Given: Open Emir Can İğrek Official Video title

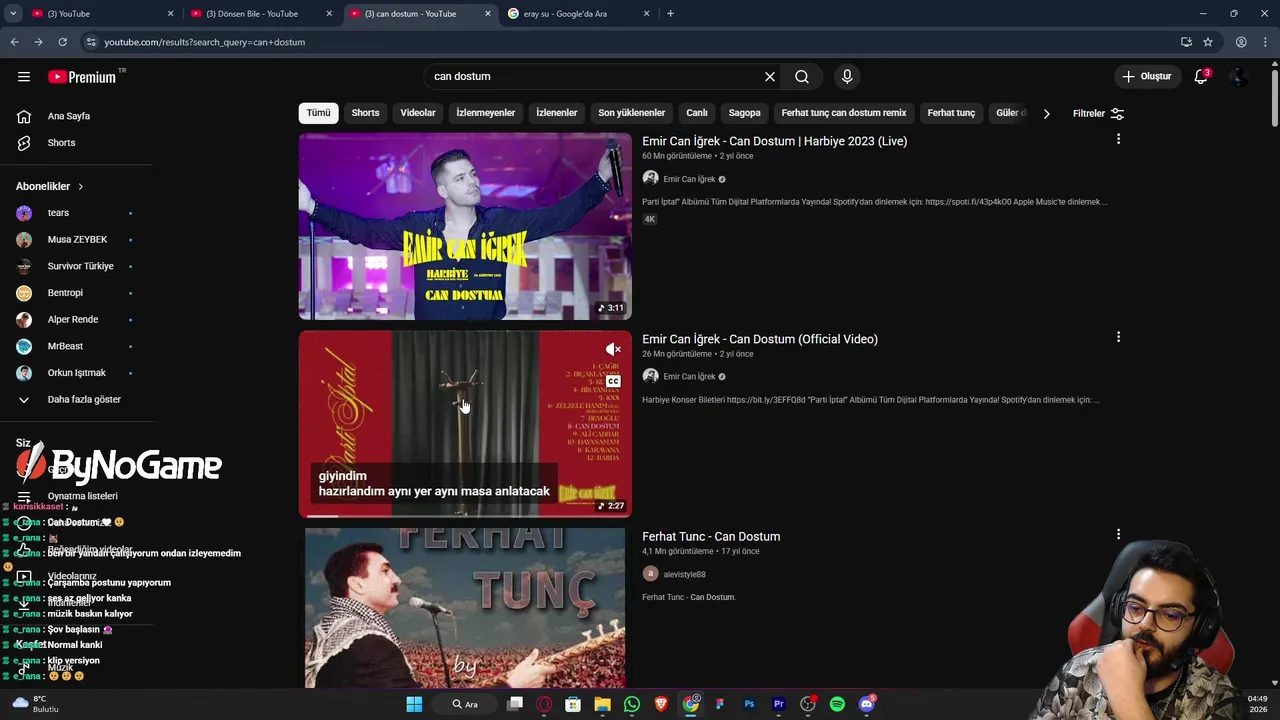Looking at the screenshot, I should click(760, 339).
